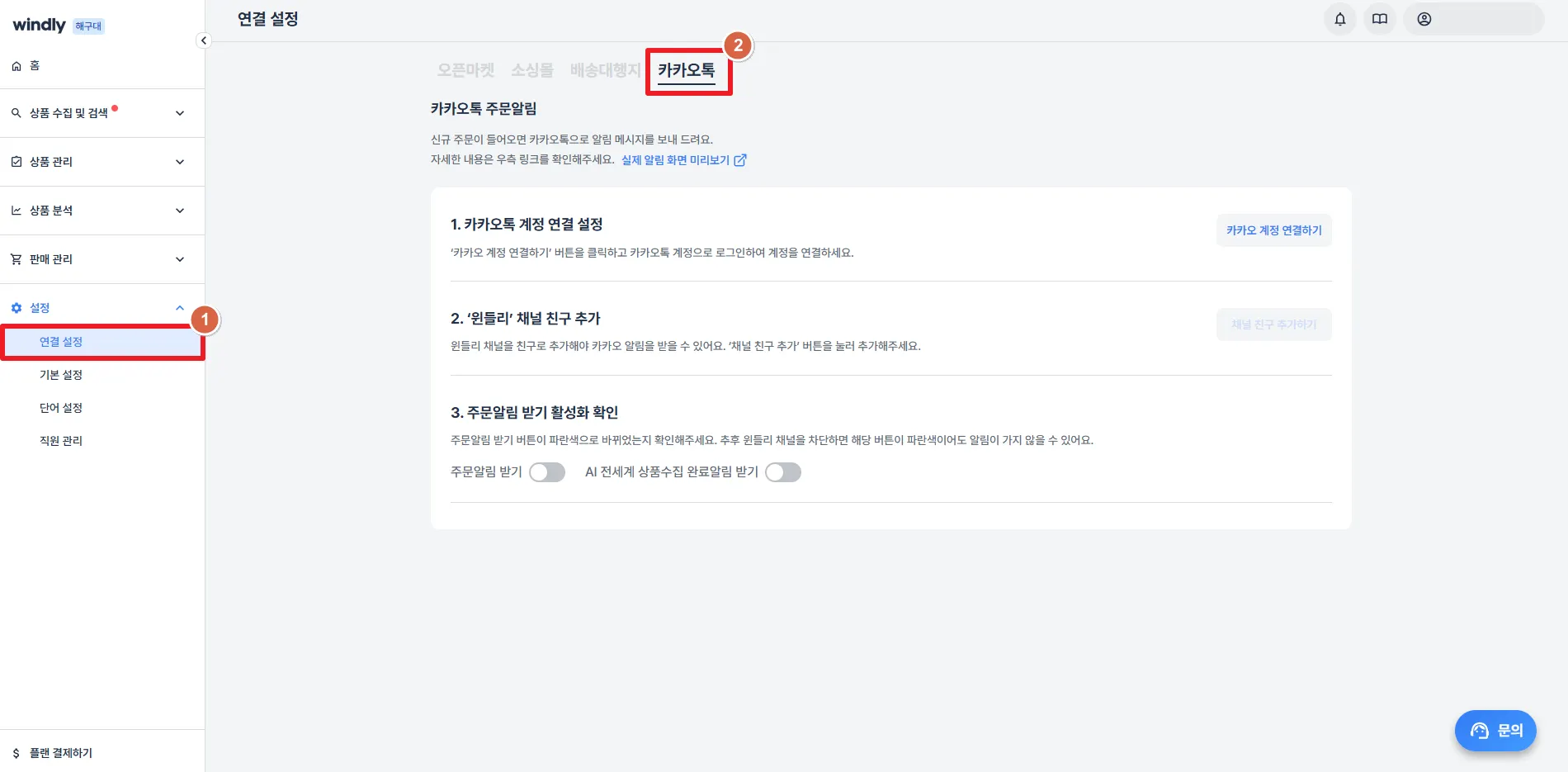Click the 상품 관리 menu label
The image size is (1568, 772).
coord(51,162)
